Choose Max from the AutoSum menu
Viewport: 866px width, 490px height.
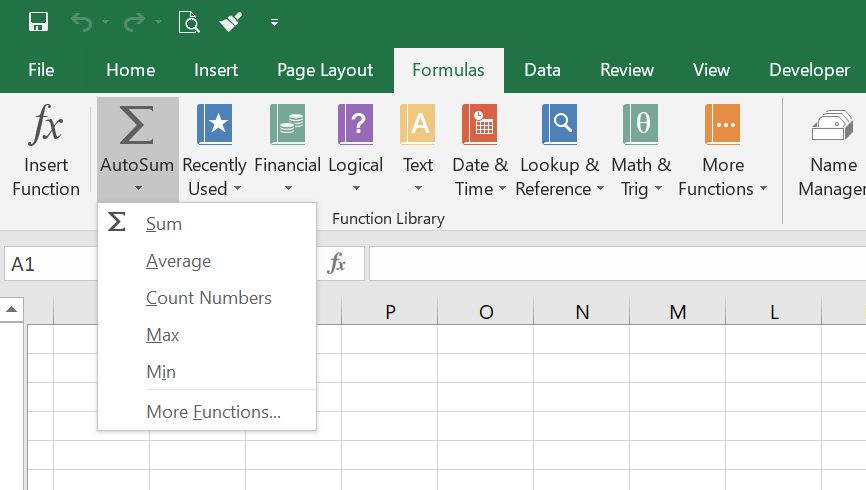point(207,335)
